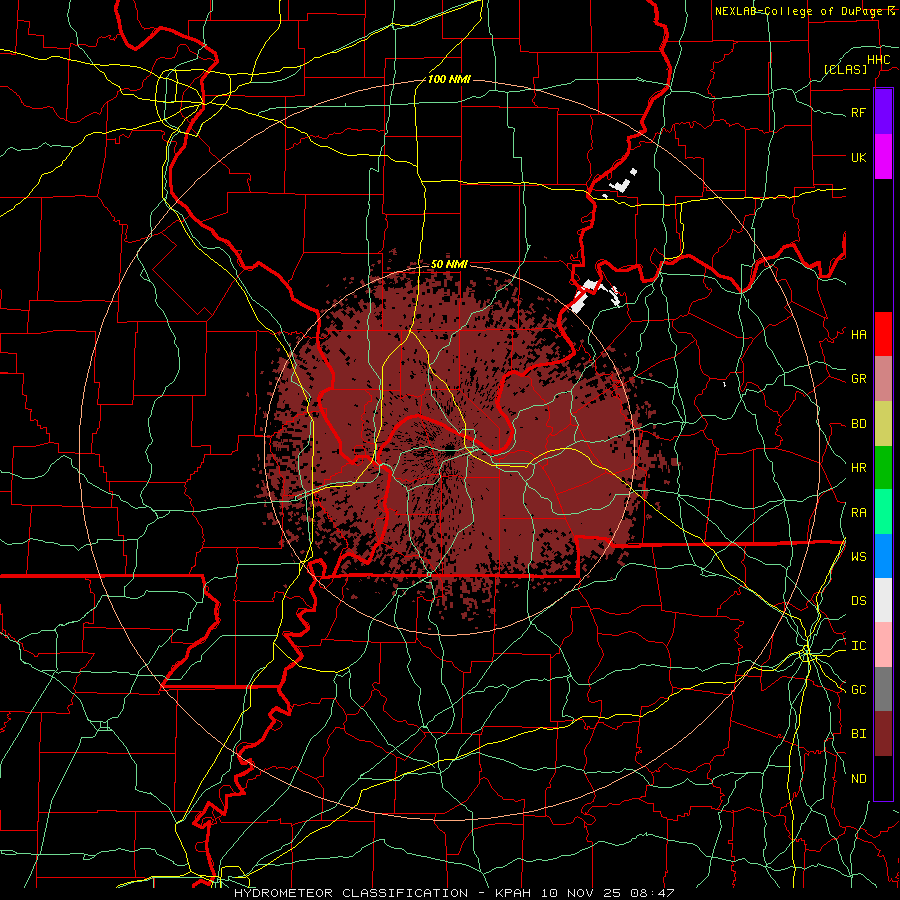Click the yellow BD legend swatch
This screenshot has height=900, width=900.
coord(883,424)
